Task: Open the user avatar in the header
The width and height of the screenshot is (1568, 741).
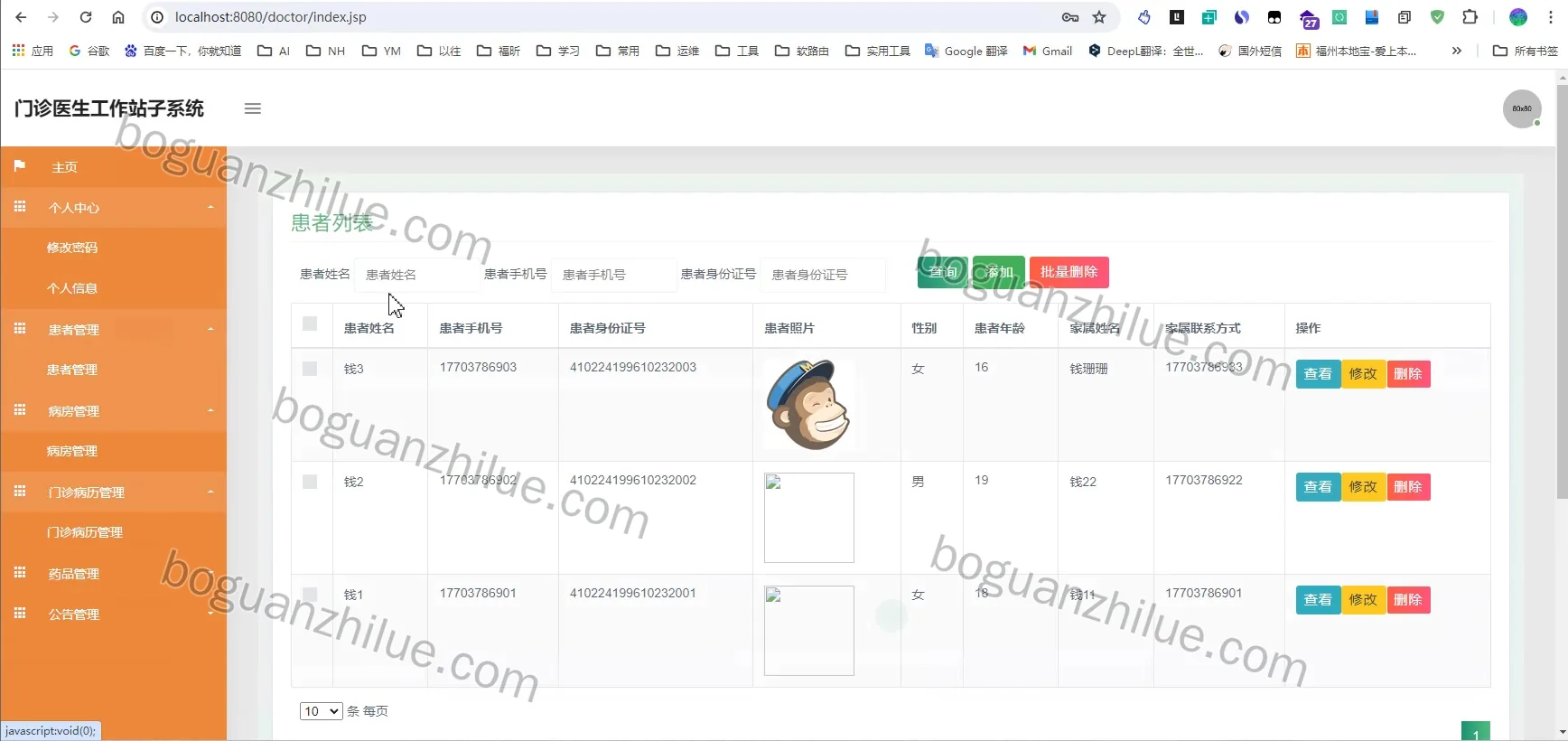Action: tap(1522, 108)
